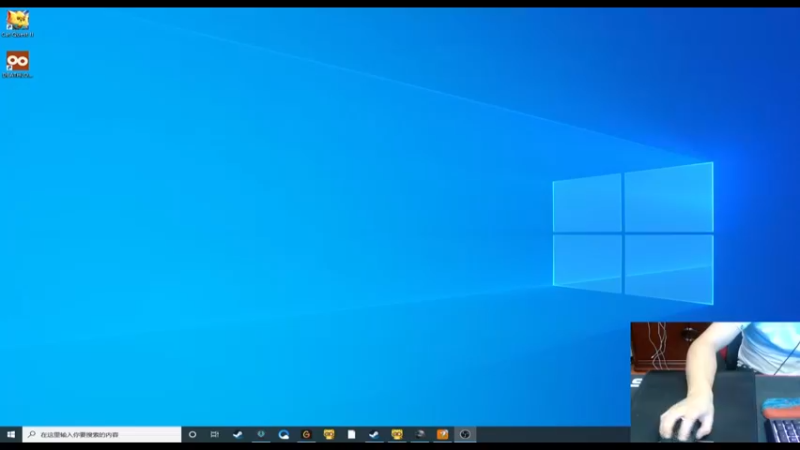Open the orange square app on taskbar
The image size is (800, 450).
tap(442, 434)
